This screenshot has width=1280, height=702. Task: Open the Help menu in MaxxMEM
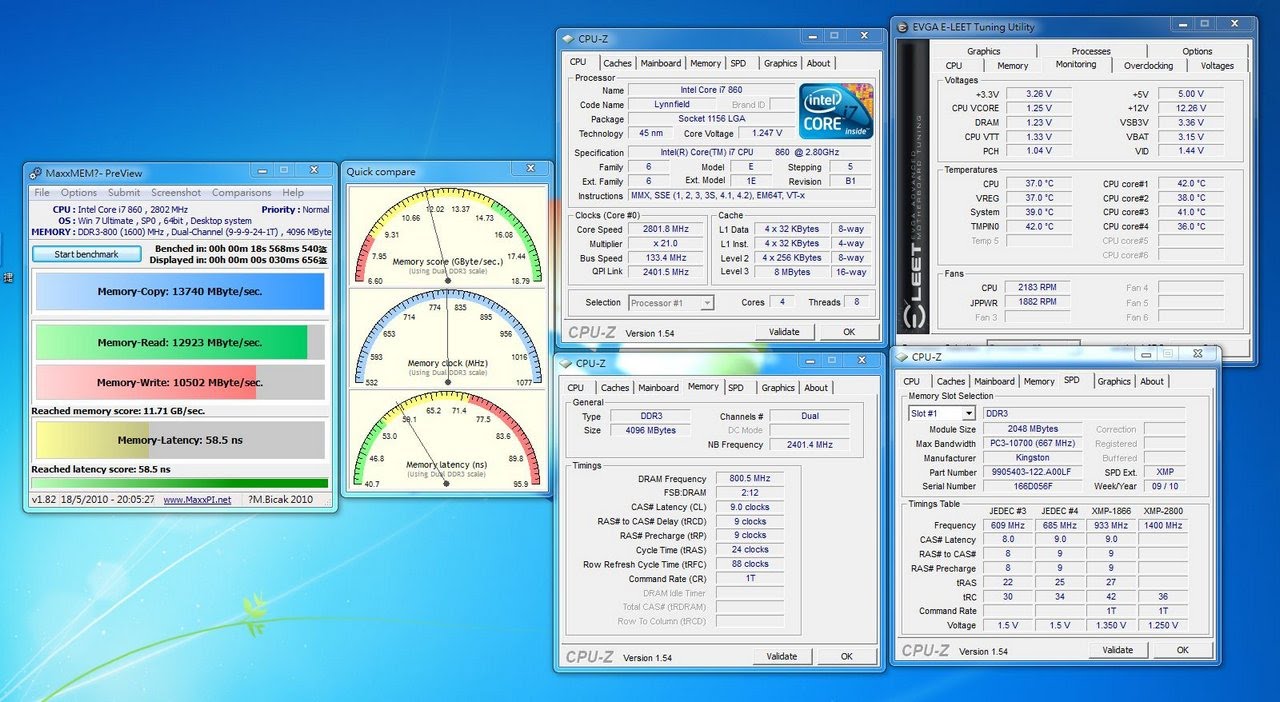293,193
